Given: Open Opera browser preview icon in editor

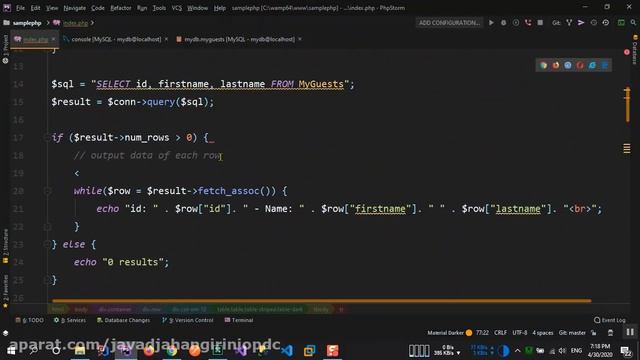Looking at the screenshot, I should coord(580,65).
